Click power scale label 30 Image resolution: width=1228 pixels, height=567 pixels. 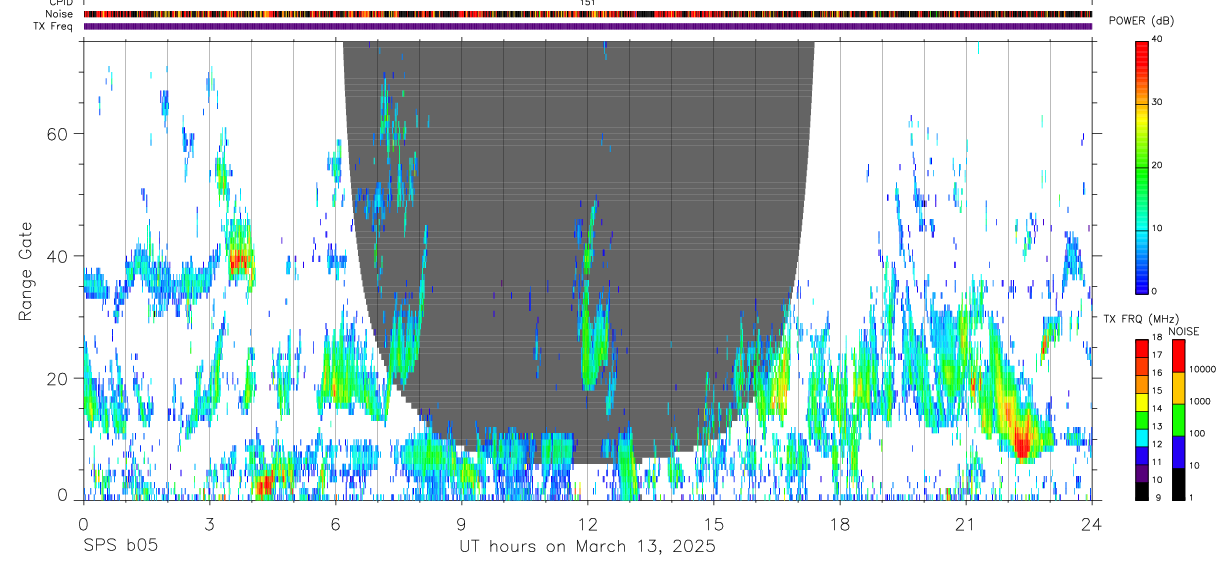pos(1157,102)
